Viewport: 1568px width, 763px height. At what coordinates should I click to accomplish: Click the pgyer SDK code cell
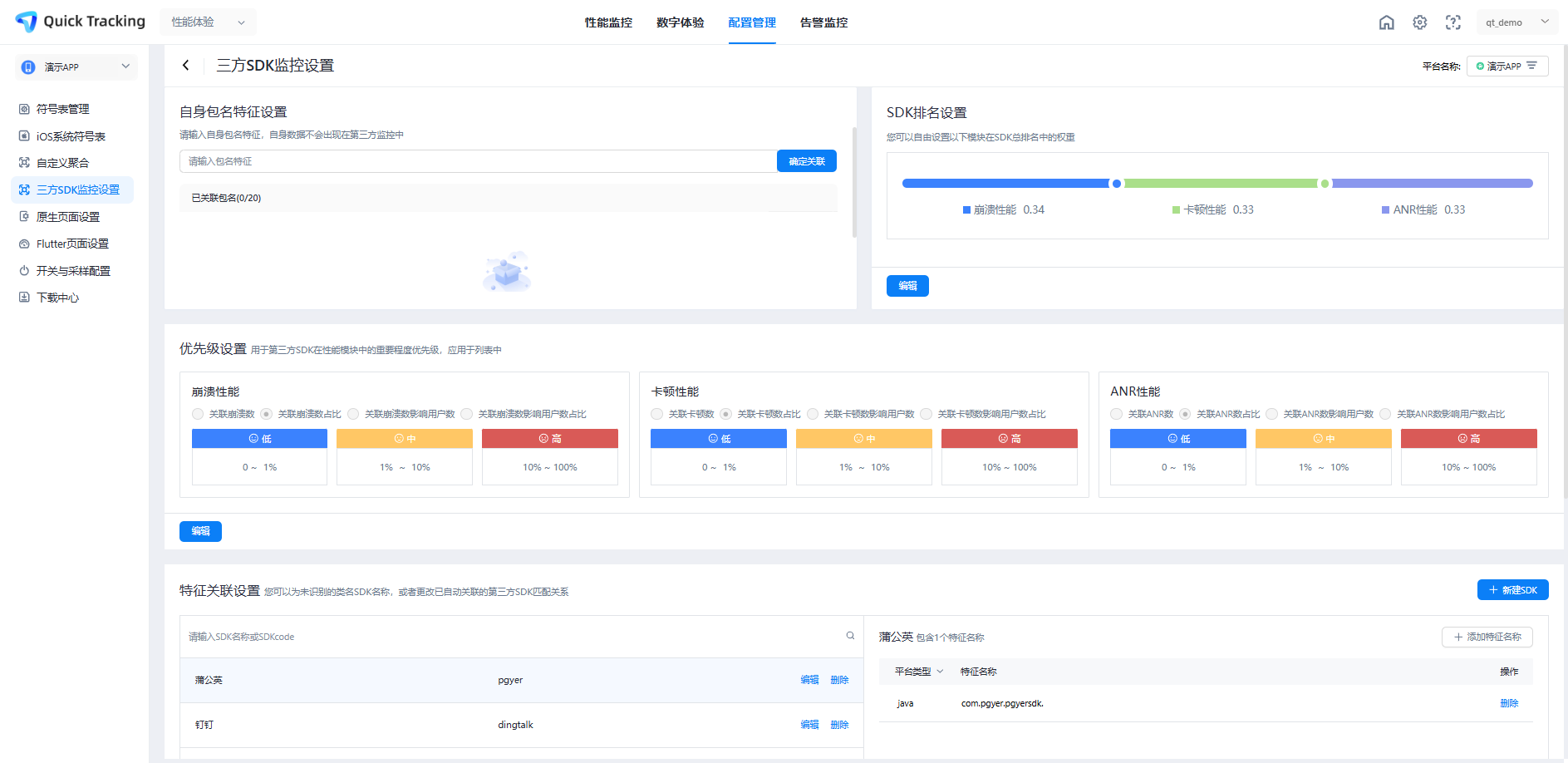click(510, 680)
